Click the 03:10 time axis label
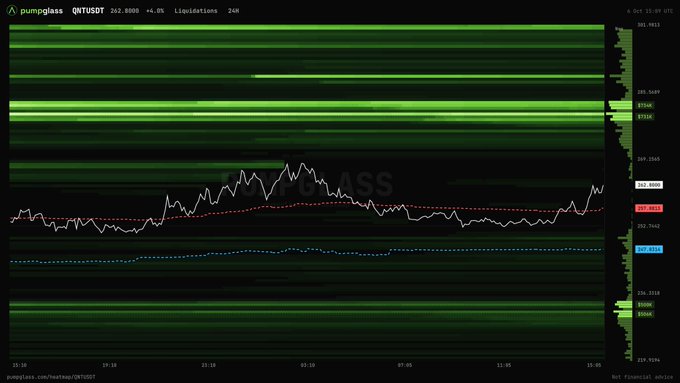Screen dimensions: 680x383 click(x=307, y=365)
